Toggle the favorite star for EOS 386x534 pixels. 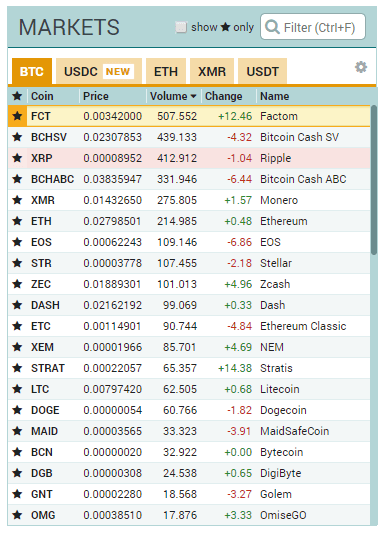point(17,242)
